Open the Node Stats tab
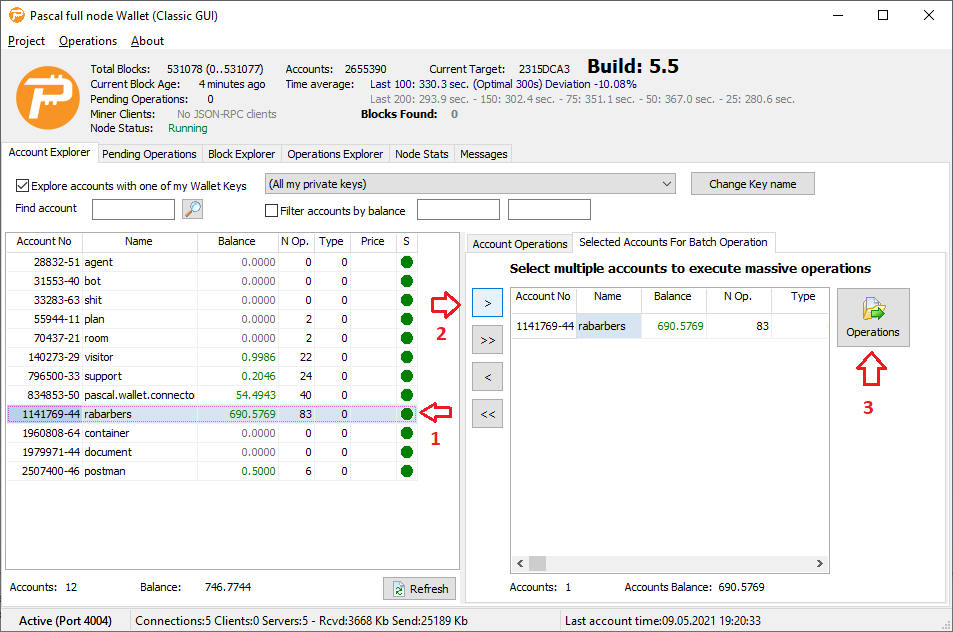Image resolution: width=953 pixels, height=632 pixels. pyautogui.click(x=421, y=154)
